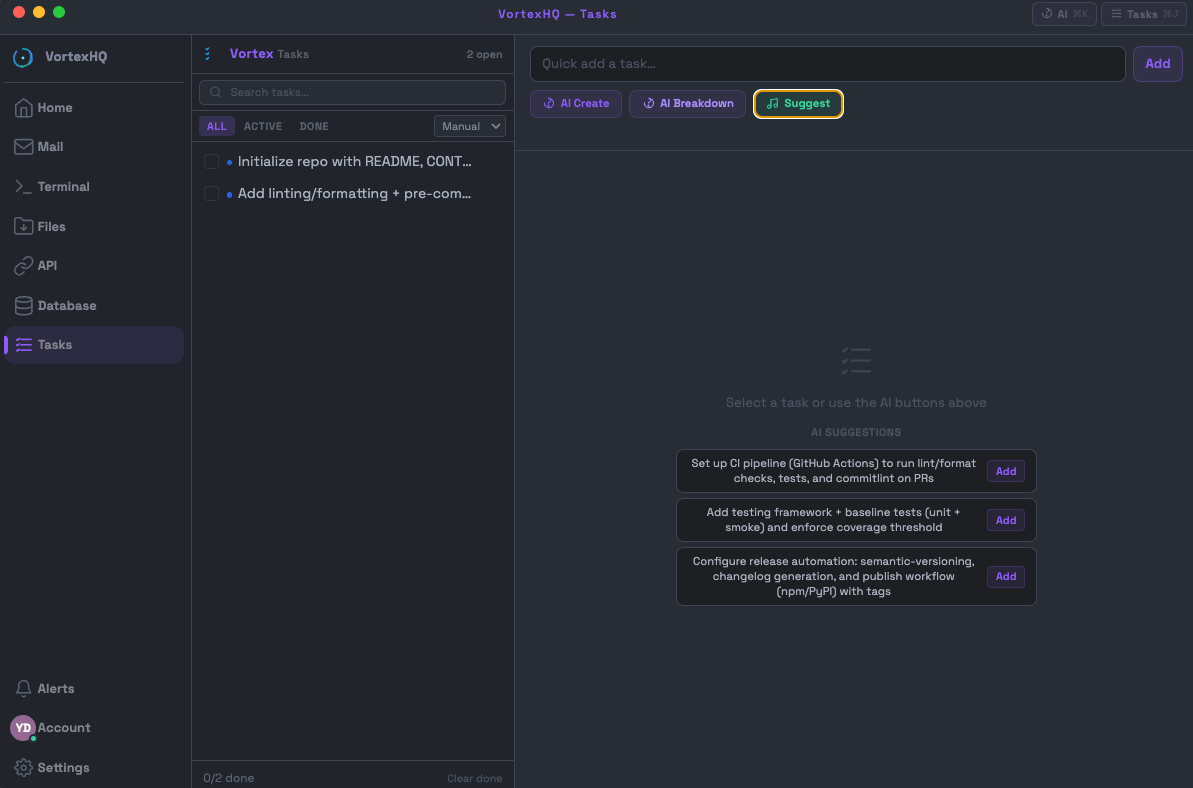Open Mail envelope icon in sidebar

pos(23,147)
